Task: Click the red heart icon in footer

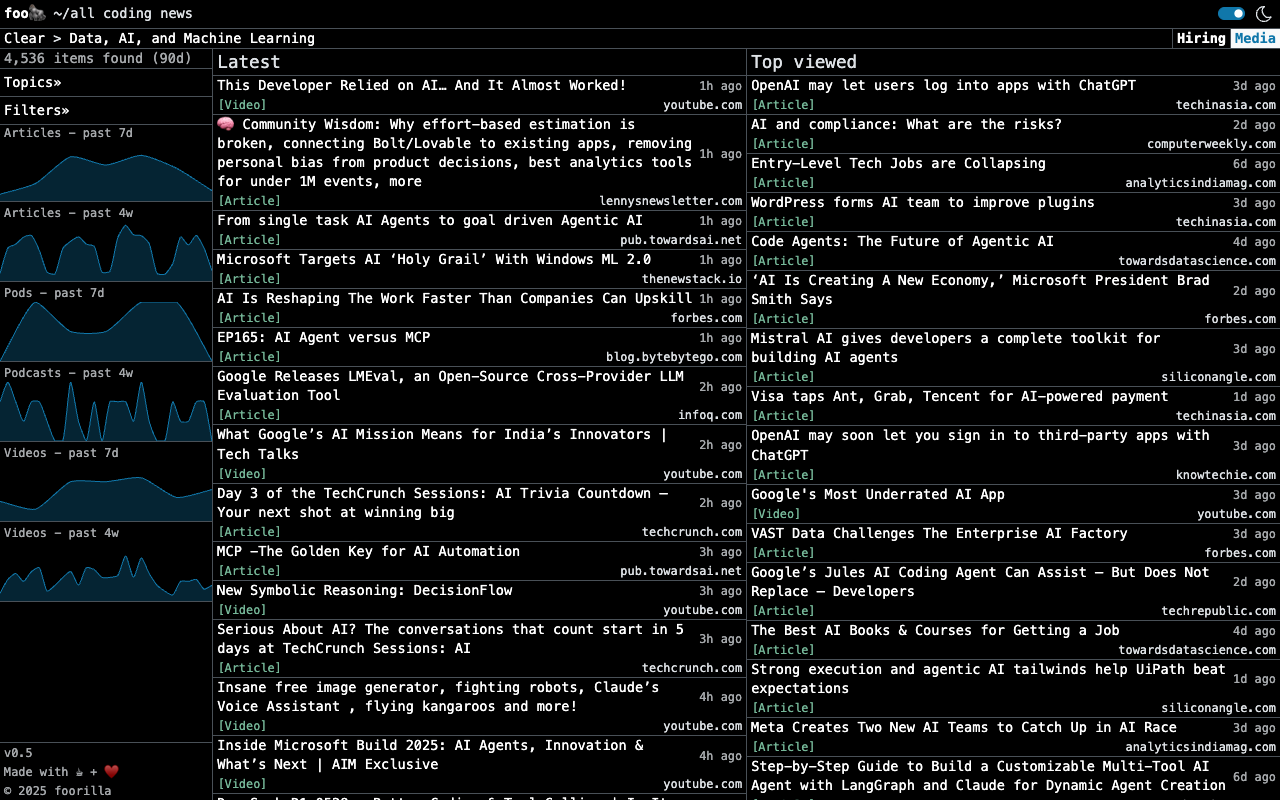Action: pyautogui.click(x=111, y=771)
